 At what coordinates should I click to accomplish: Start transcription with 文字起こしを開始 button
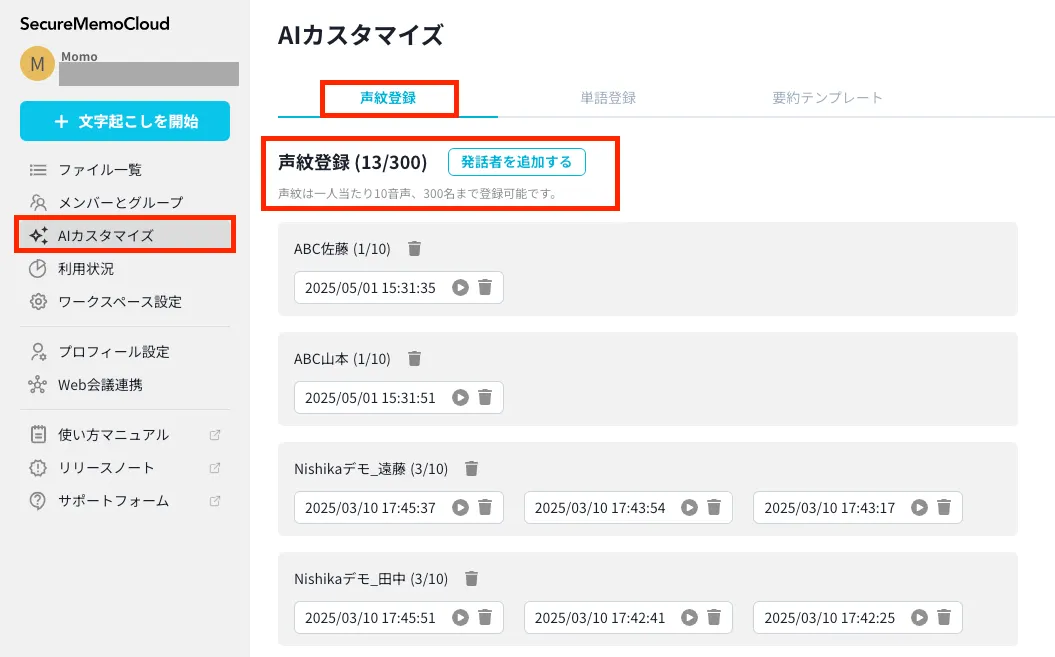pyautogui.click(x=125, y=121)
